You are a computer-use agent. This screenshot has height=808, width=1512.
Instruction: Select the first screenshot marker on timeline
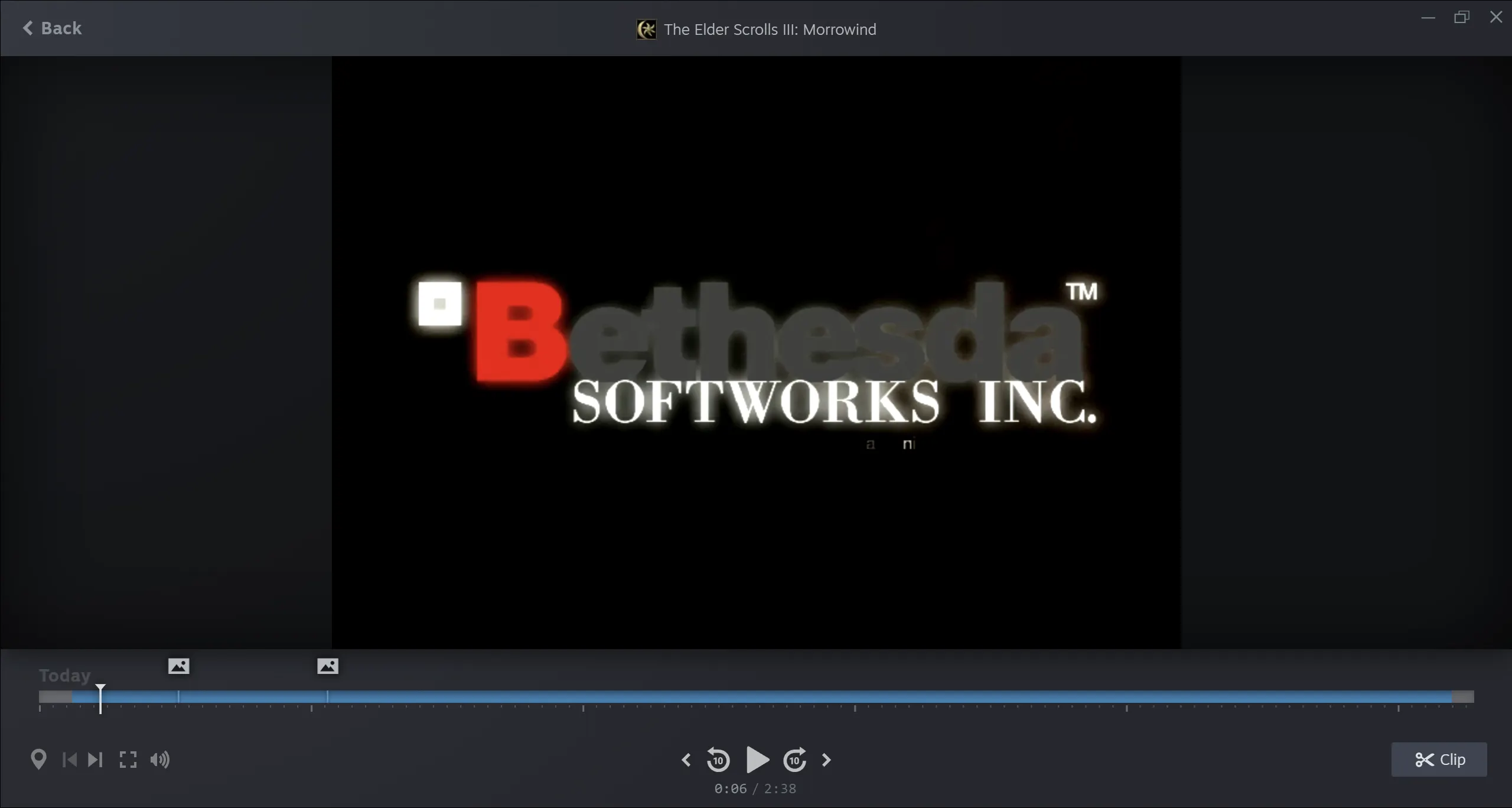pos(178,666)
